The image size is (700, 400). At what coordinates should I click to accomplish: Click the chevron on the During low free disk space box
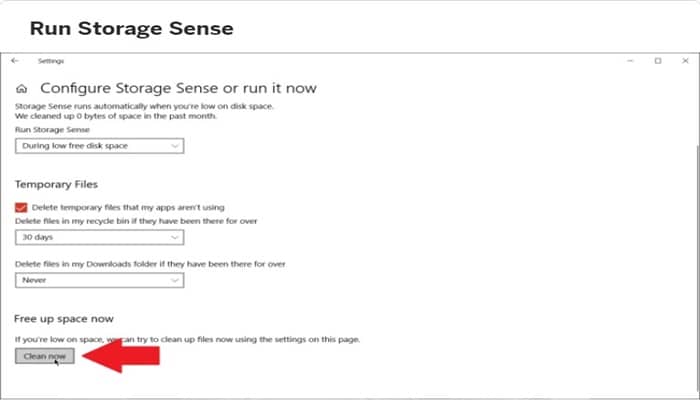pyautogui.click(x=175, y=146)
